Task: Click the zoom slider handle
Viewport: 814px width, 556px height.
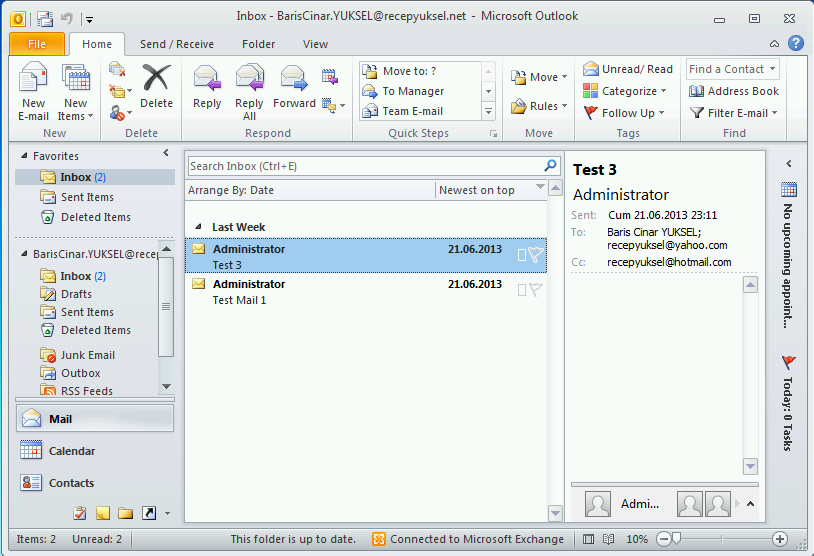Action: (x=676, y=539)
